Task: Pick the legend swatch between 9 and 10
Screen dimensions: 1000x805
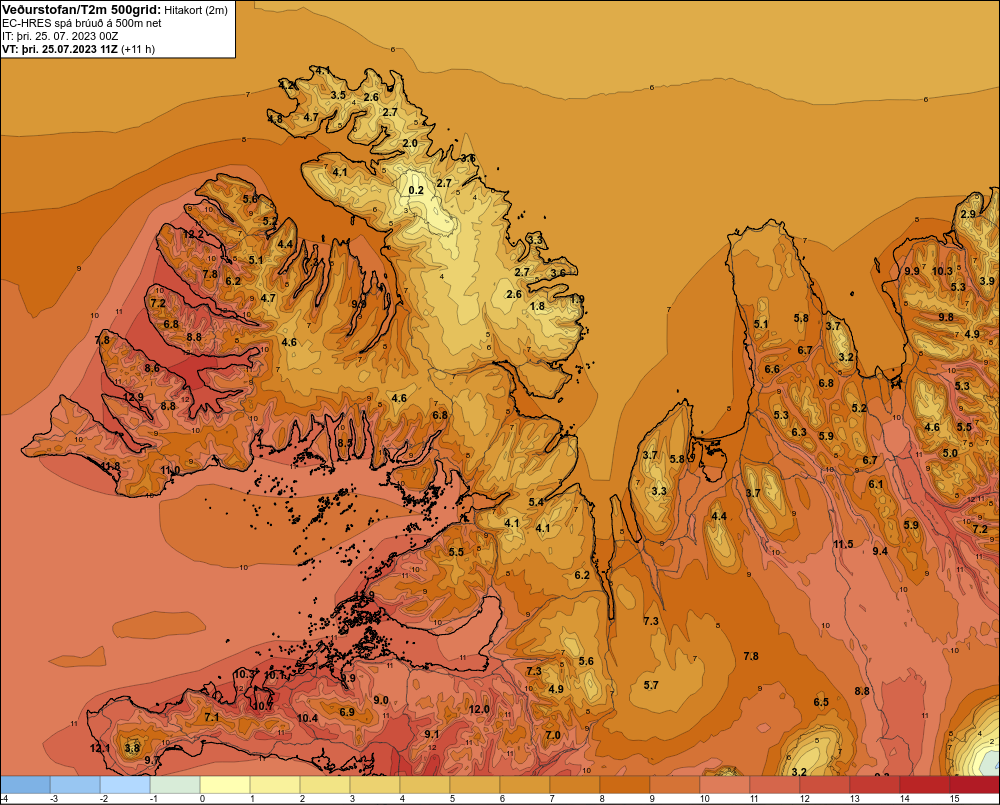Action: click(675, 785)
